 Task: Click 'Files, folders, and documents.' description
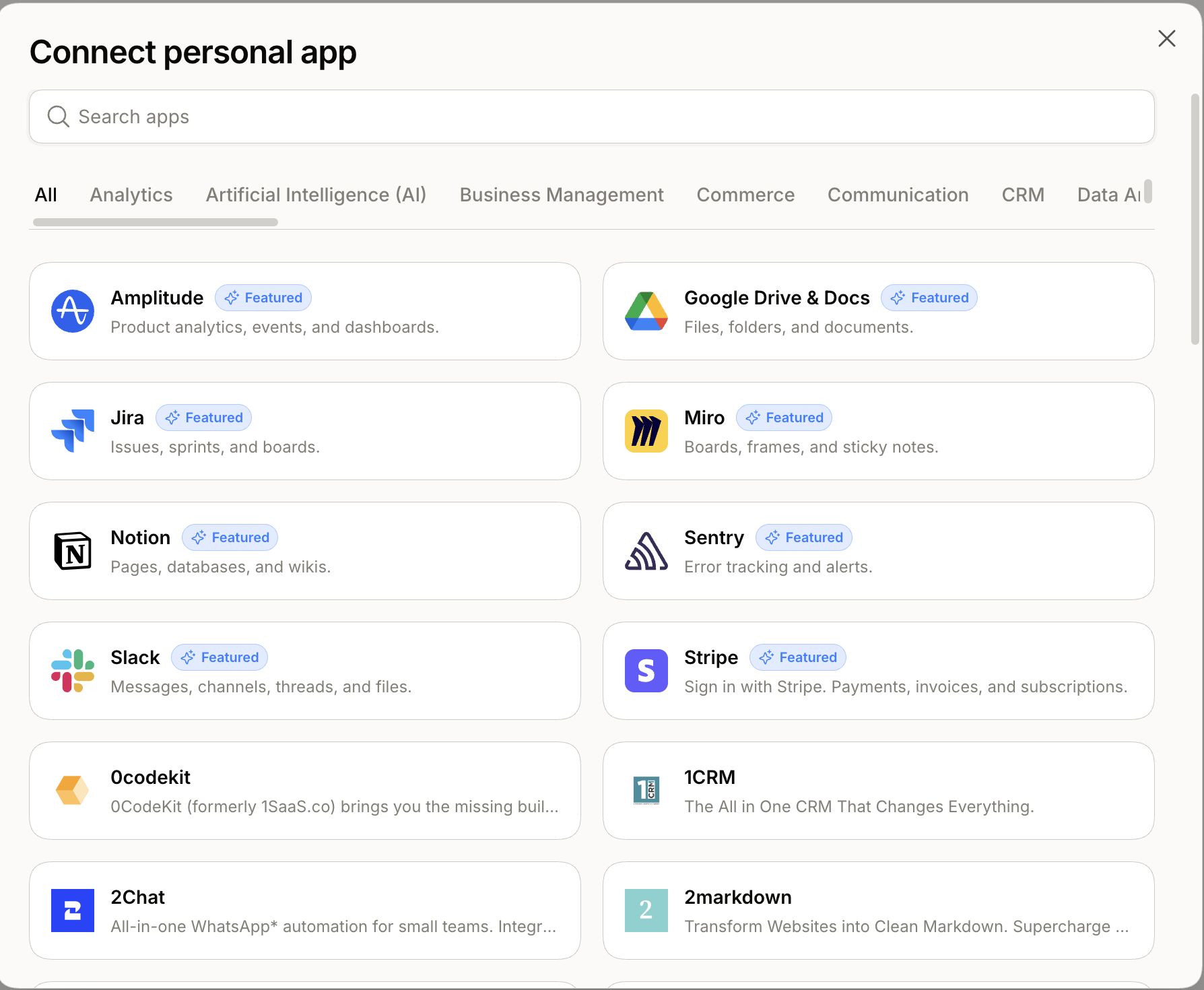(x=799, y=327)
